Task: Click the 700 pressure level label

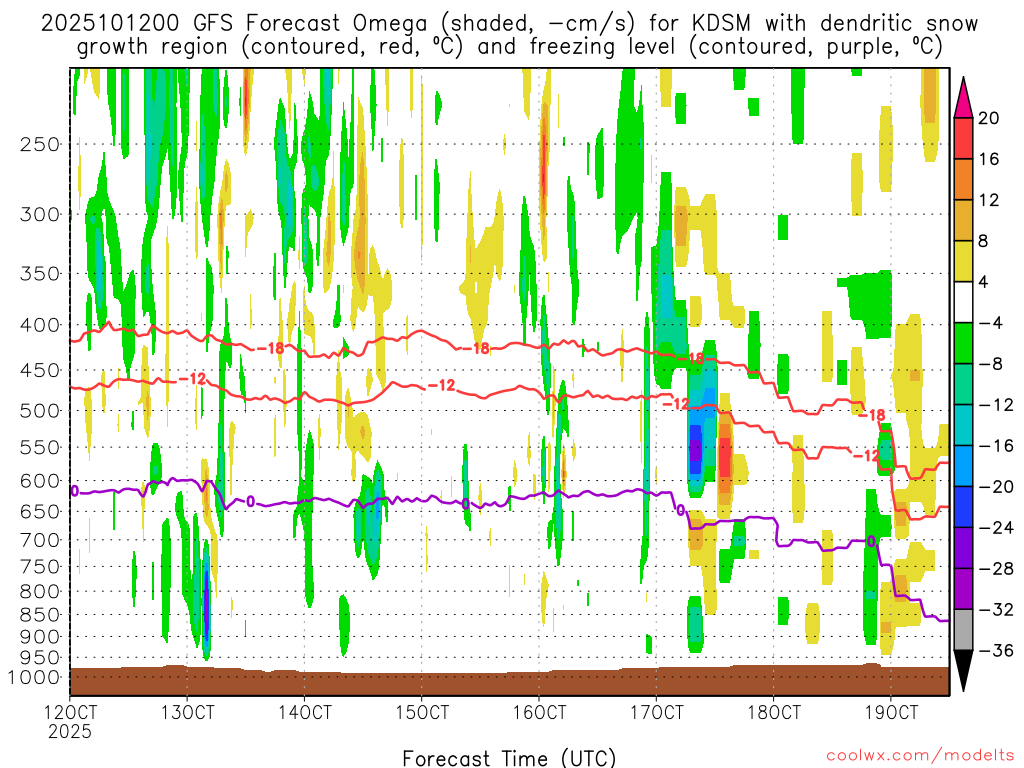Action: [40, 540]
